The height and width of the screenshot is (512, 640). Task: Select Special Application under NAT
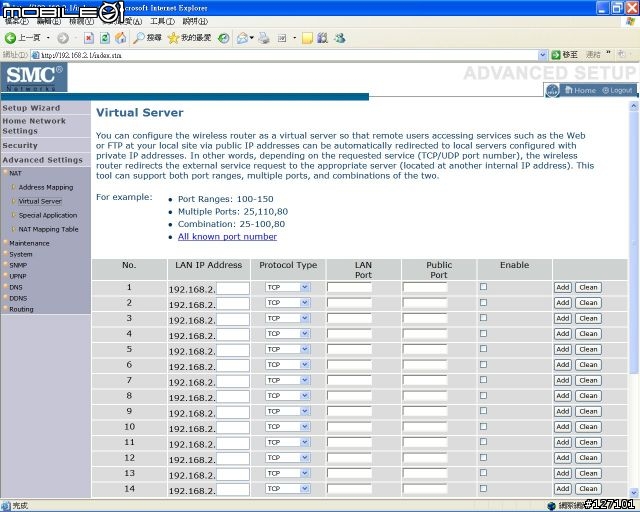coord(48,215)
